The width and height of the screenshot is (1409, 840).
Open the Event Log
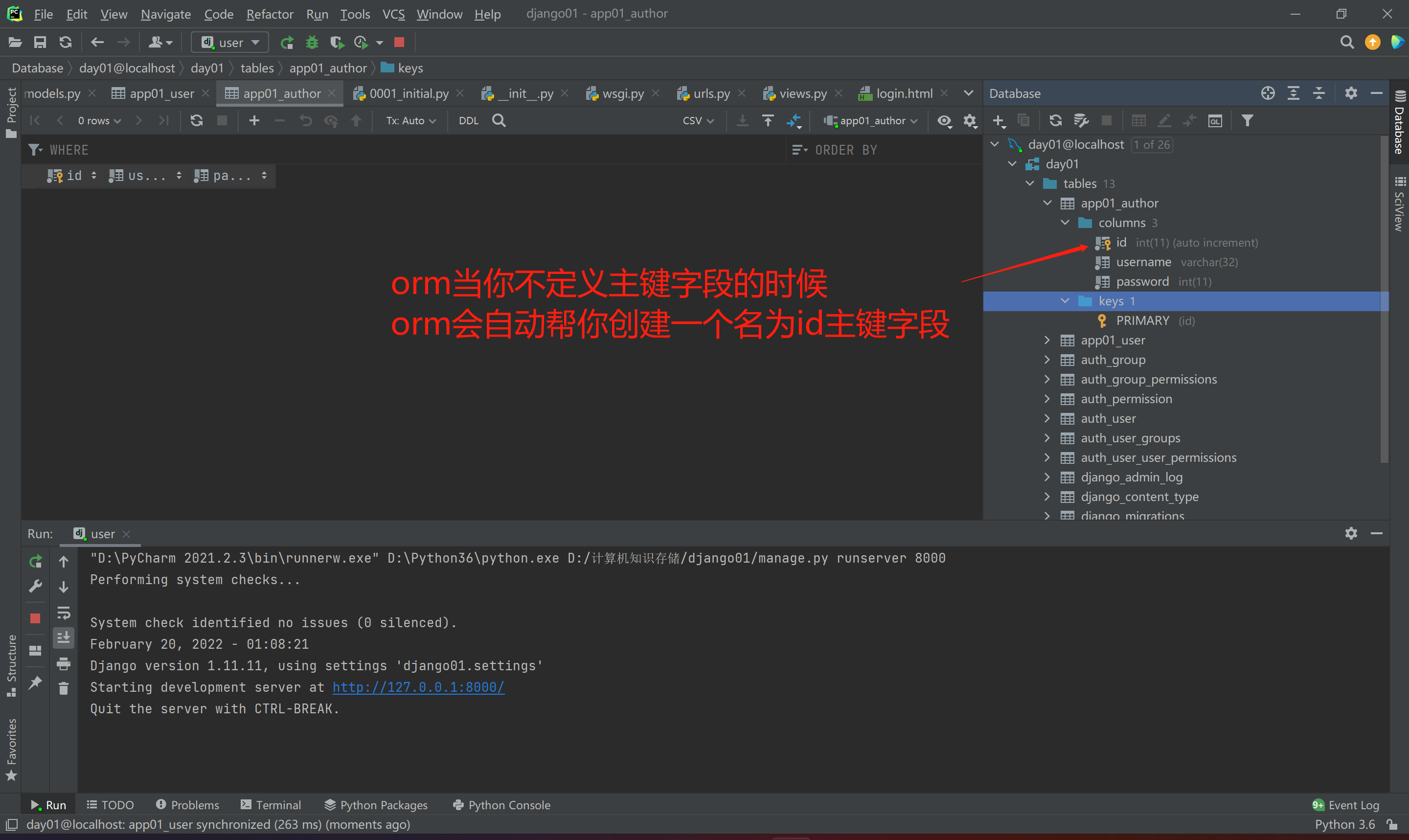[x=1345, y=805]
